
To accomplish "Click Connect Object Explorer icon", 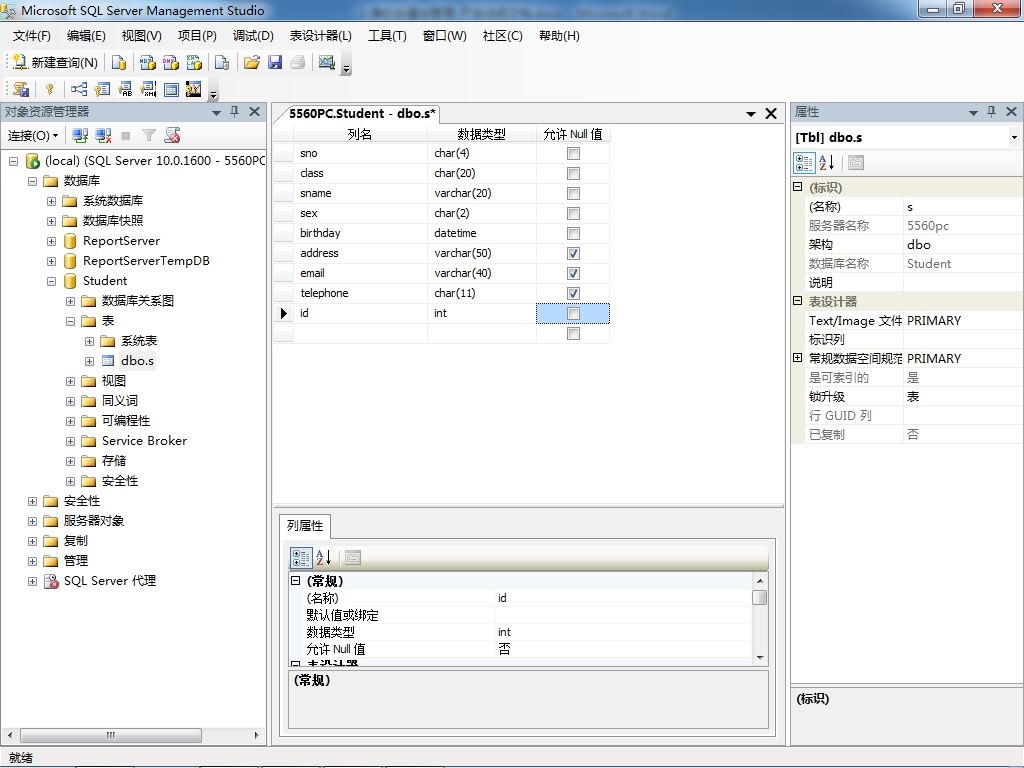I will point(80,135).
